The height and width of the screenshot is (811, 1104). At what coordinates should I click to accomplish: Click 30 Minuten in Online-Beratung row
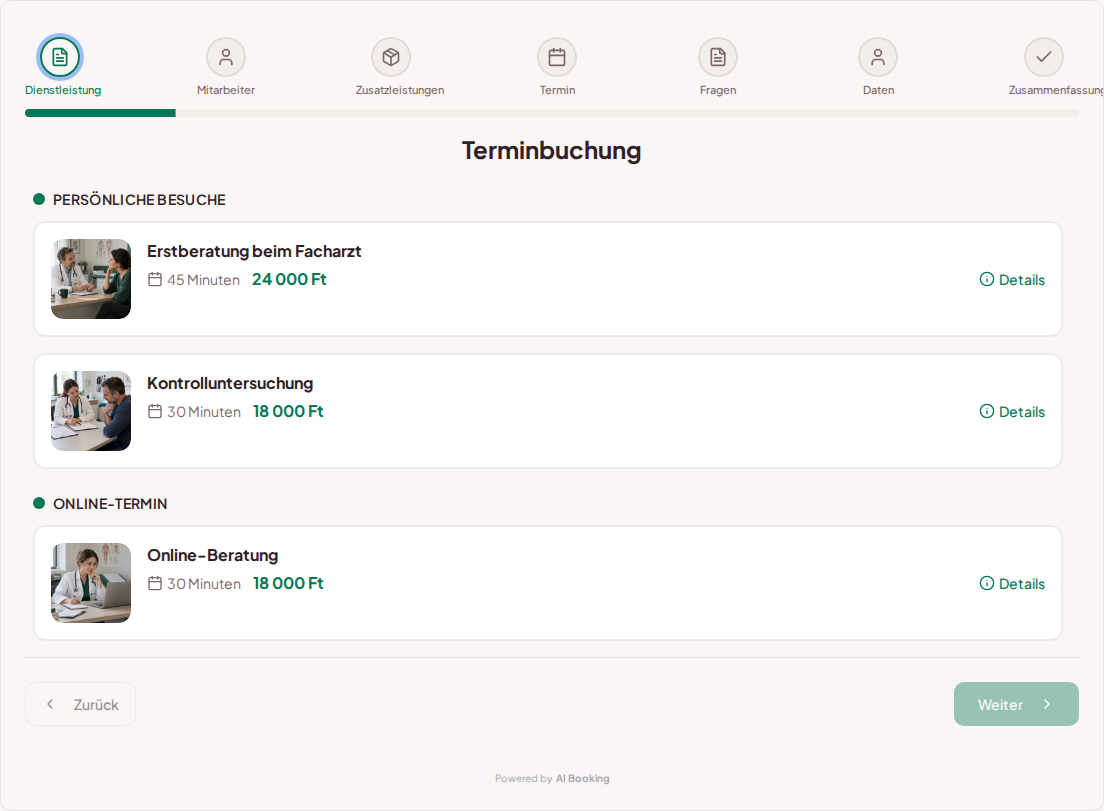204,583
